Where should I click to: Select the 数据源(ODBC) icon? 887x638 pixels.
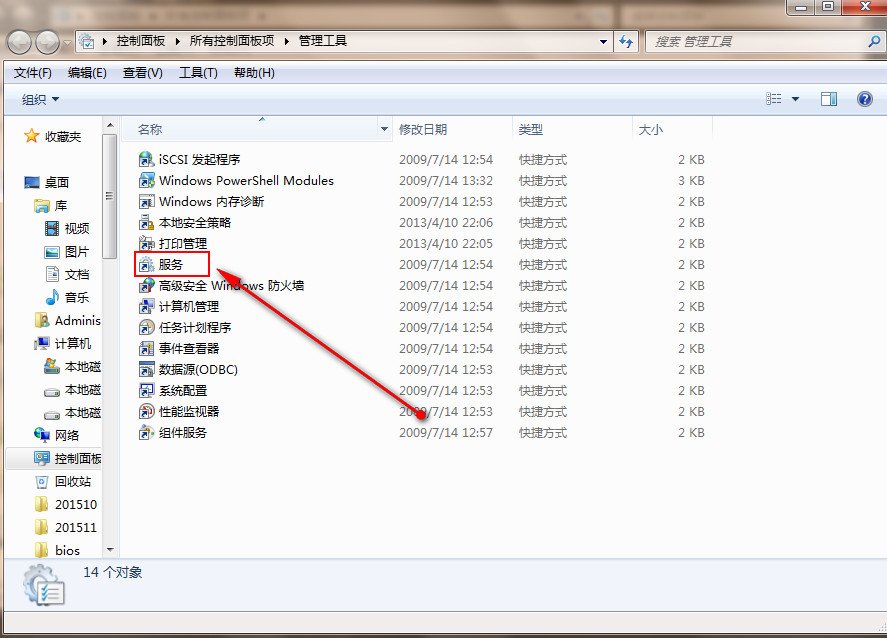click(147, 369)
